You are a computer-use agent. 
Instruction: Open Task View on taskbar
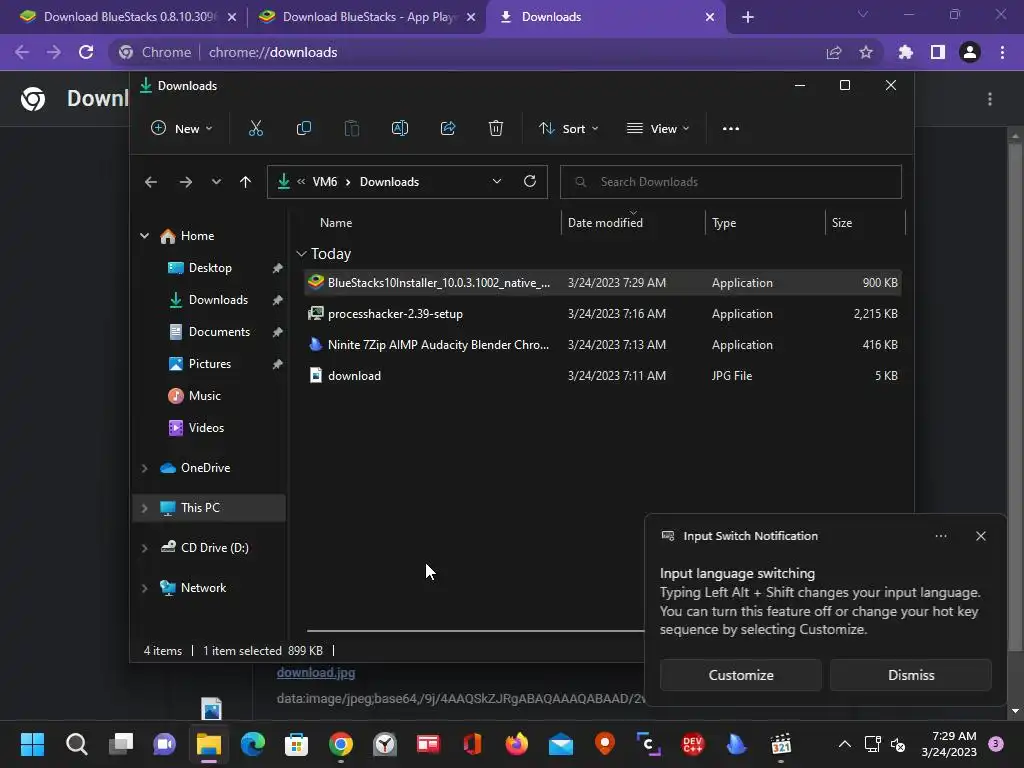pos(121,744)
